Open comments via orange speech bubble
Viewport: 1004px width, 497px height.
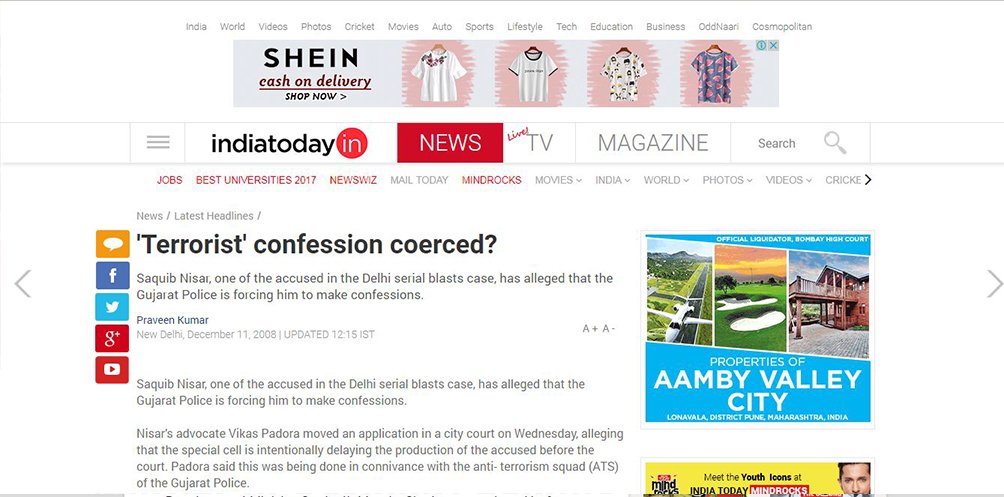(x=112, y=244)
